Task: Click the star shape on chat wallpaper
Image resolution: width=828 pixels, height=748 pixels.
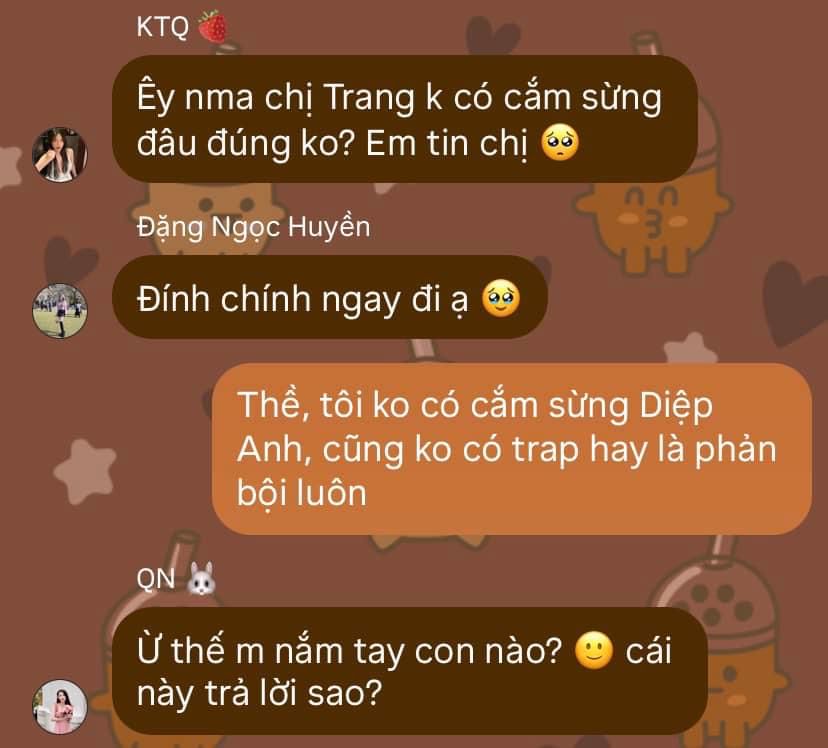Action: point(84,471)
